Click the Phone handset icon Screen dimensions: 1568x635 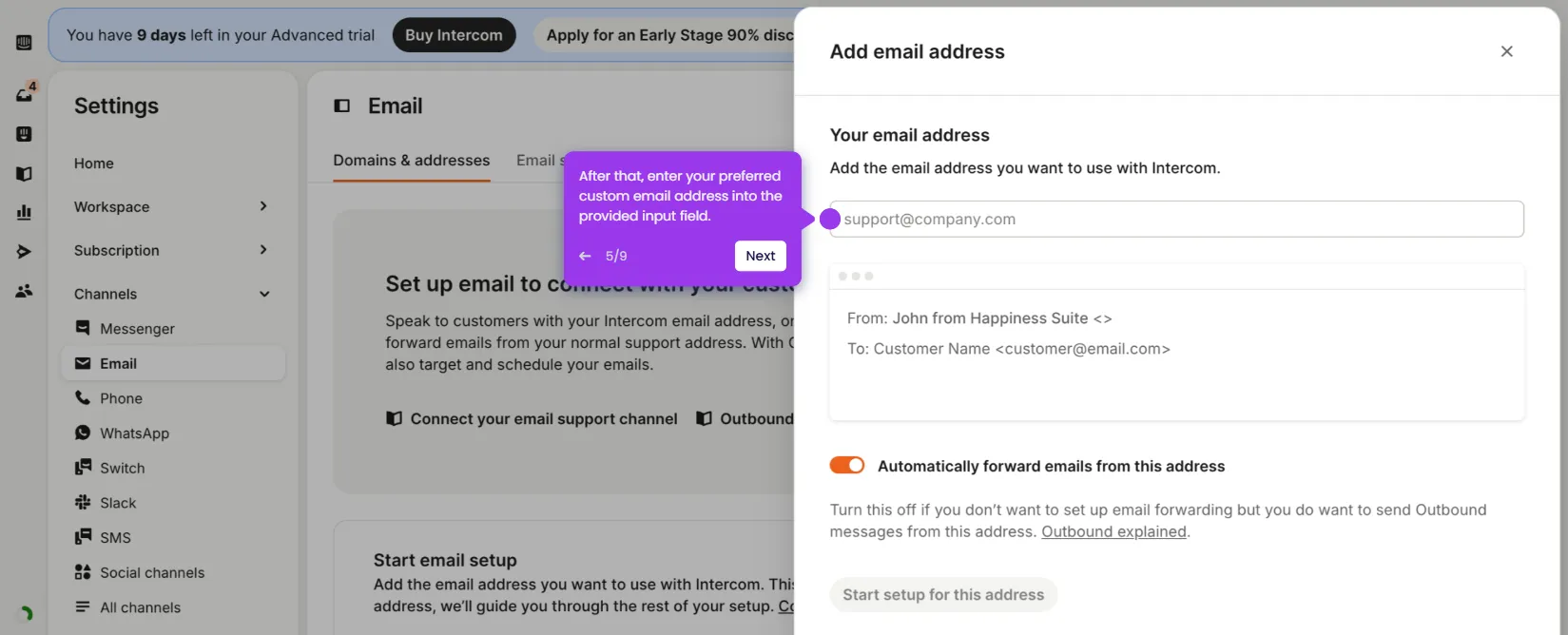(83, 397)
